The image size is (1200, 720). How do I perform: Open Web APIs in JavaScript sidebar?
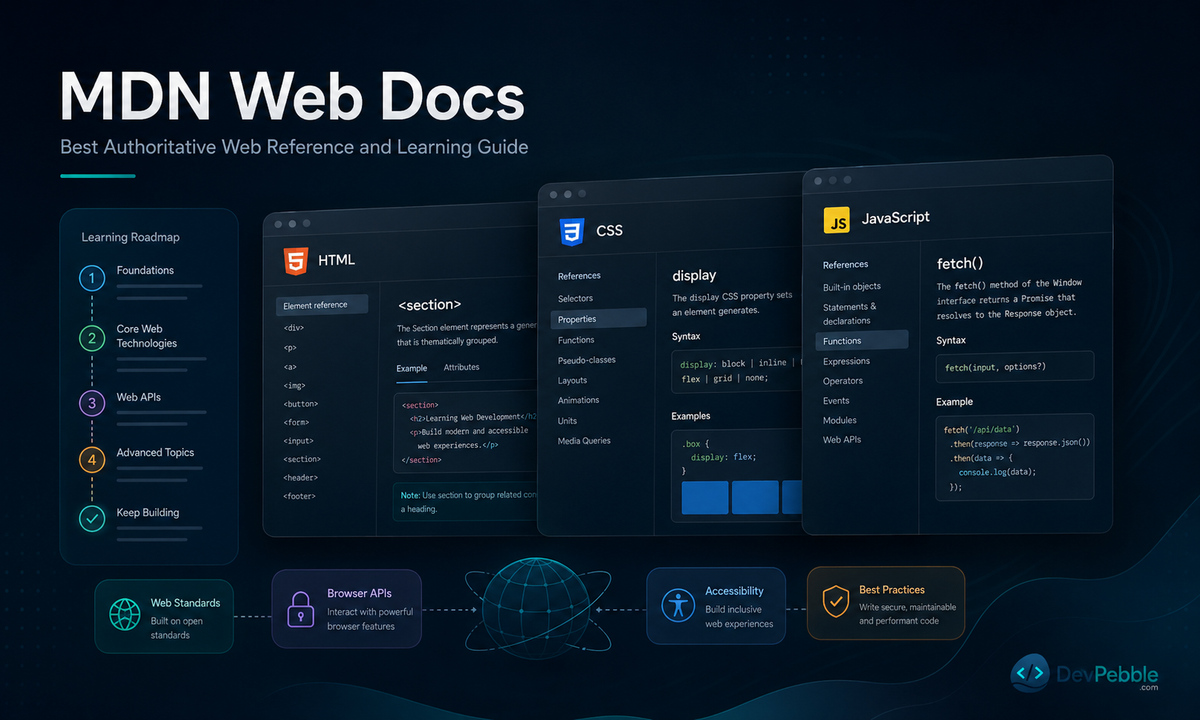click(x=842, y=440)
